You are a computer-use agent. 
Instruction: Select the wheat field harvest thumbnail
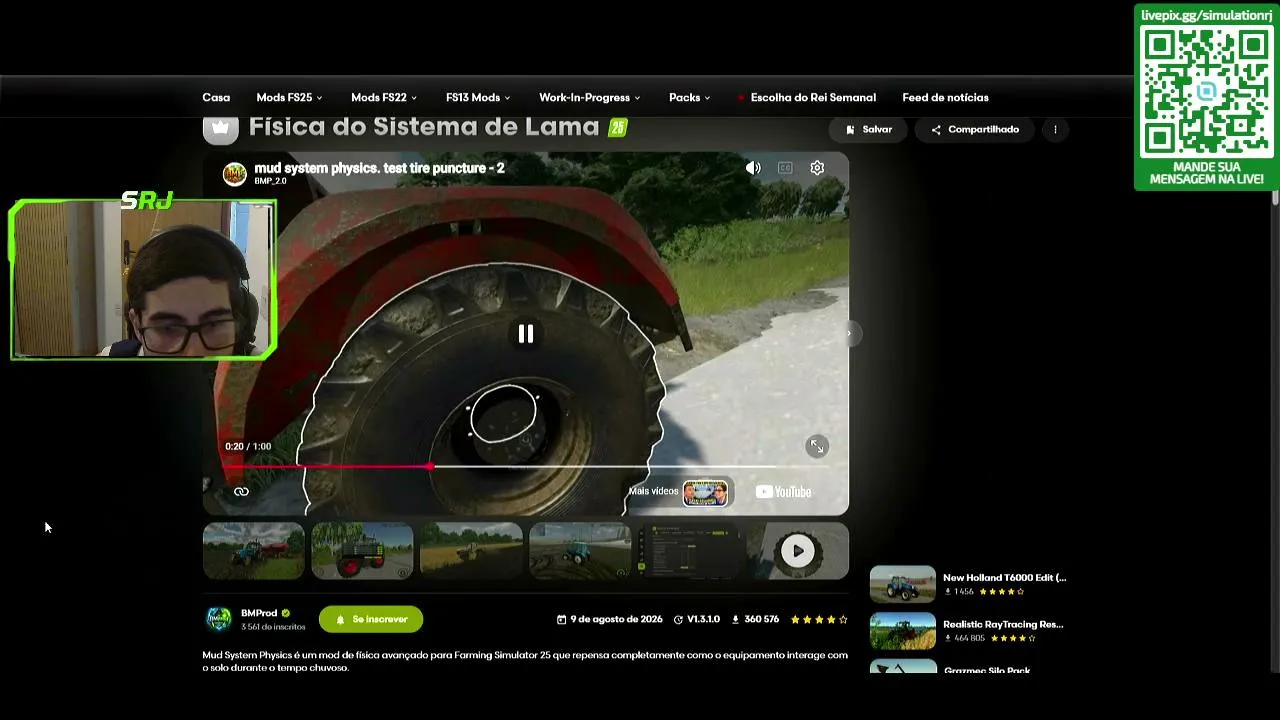[471, 551]
